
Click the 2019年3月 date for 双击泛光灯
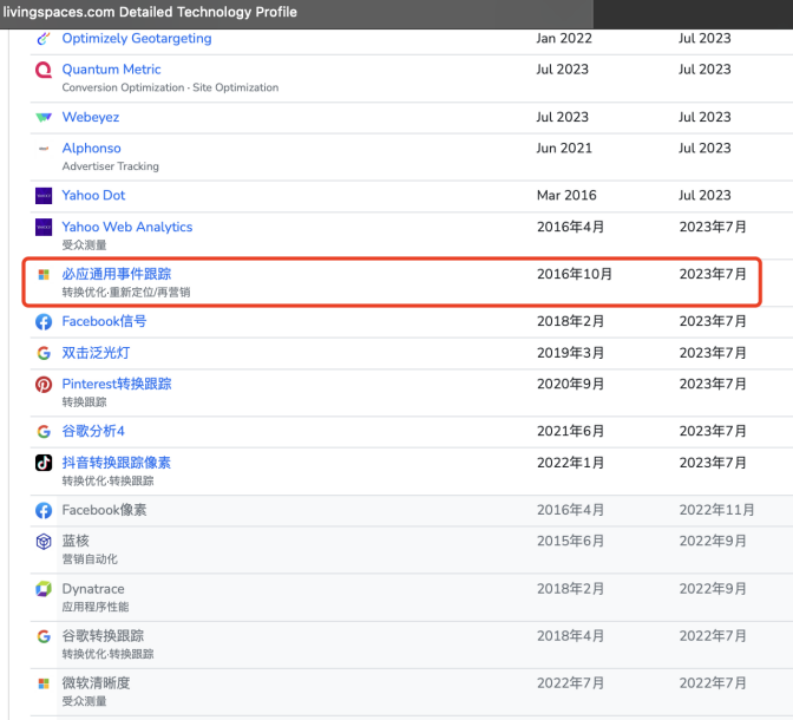pyautogui.click(x=570, y=352)
